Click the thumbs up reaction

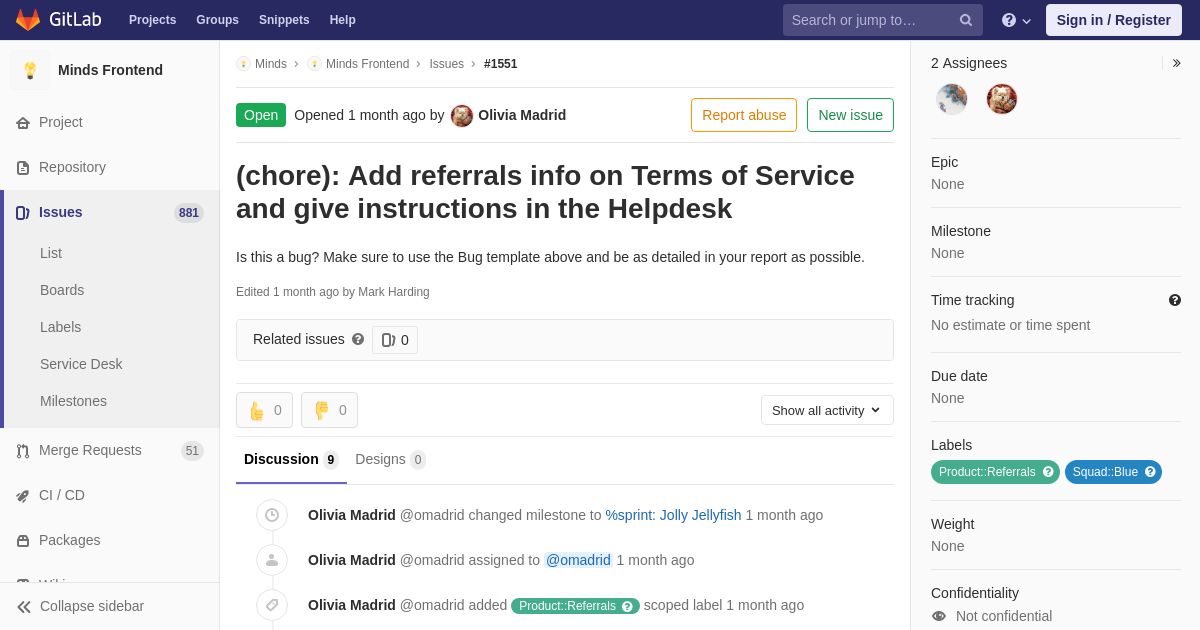pos(264,410)
